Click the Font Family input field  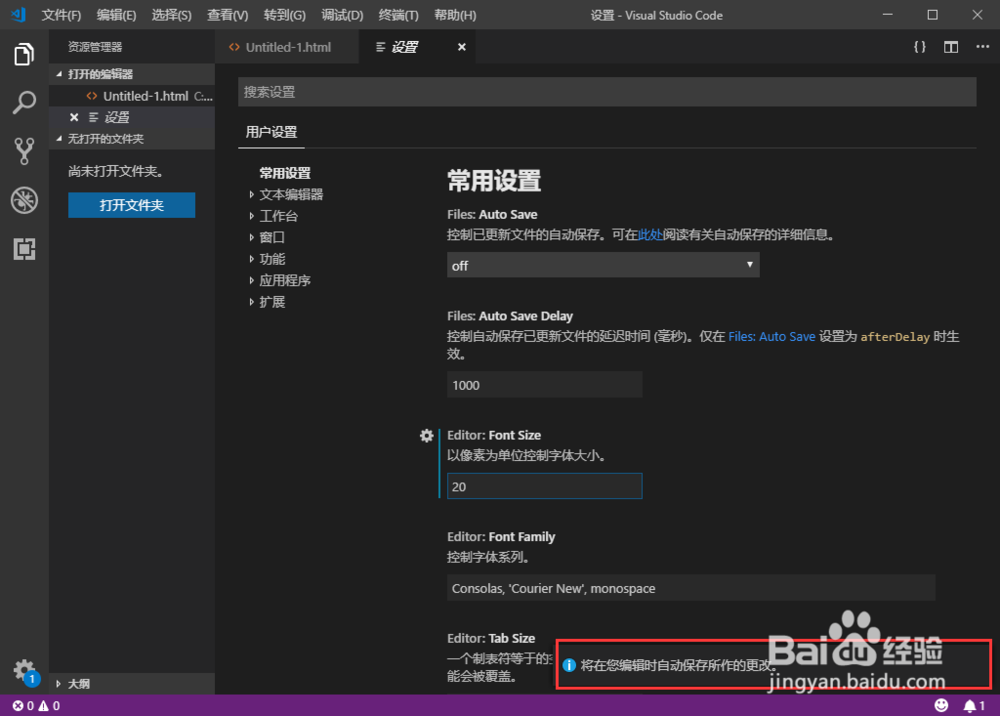[x=691, y=588]
